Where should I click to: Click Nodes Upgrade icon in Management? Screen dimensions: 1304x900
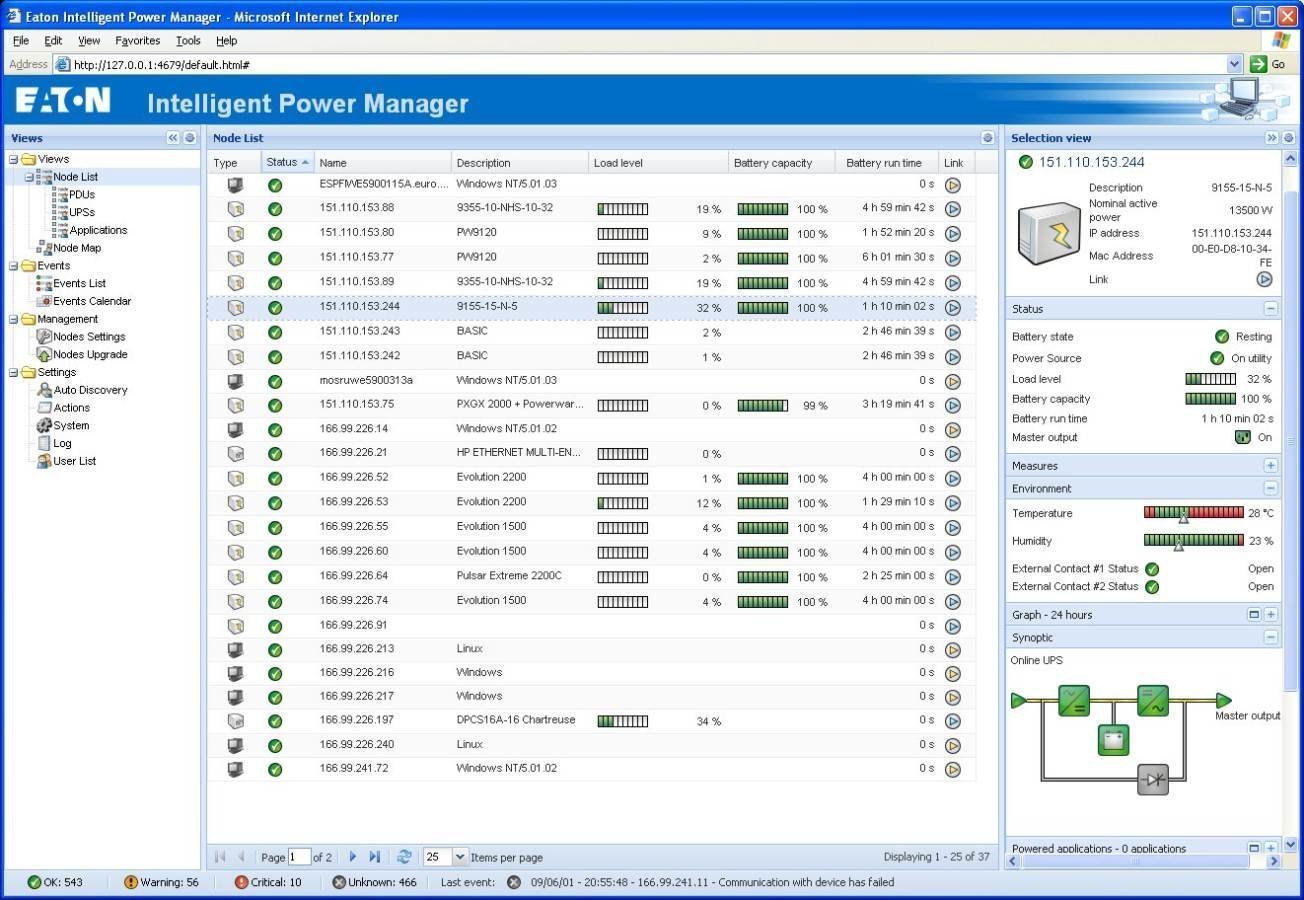coord(45,354)
